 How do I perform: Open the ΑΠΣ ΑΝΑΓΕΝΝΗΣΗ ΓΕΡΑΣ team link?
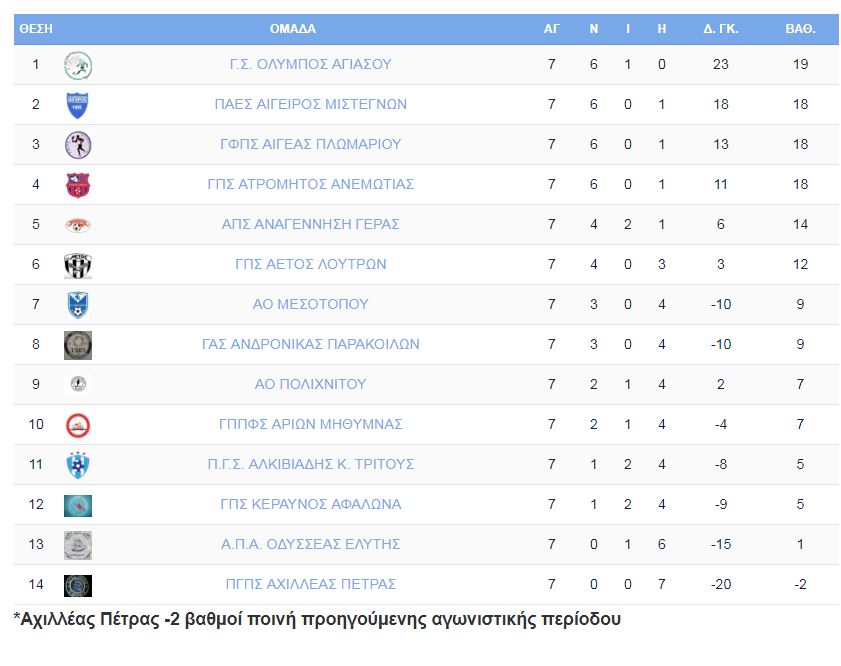[311, 224]
